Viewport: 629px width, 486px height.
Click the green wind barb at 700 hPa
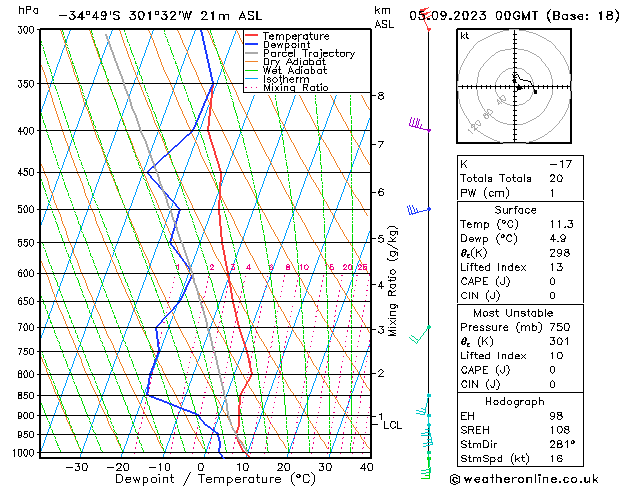420,335
